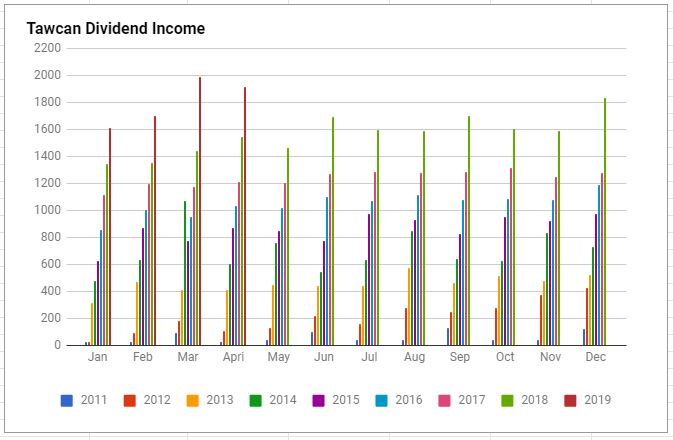Click the Sep label on the x-axis
This screenshot has height=440, width=673.
point(460,357)
